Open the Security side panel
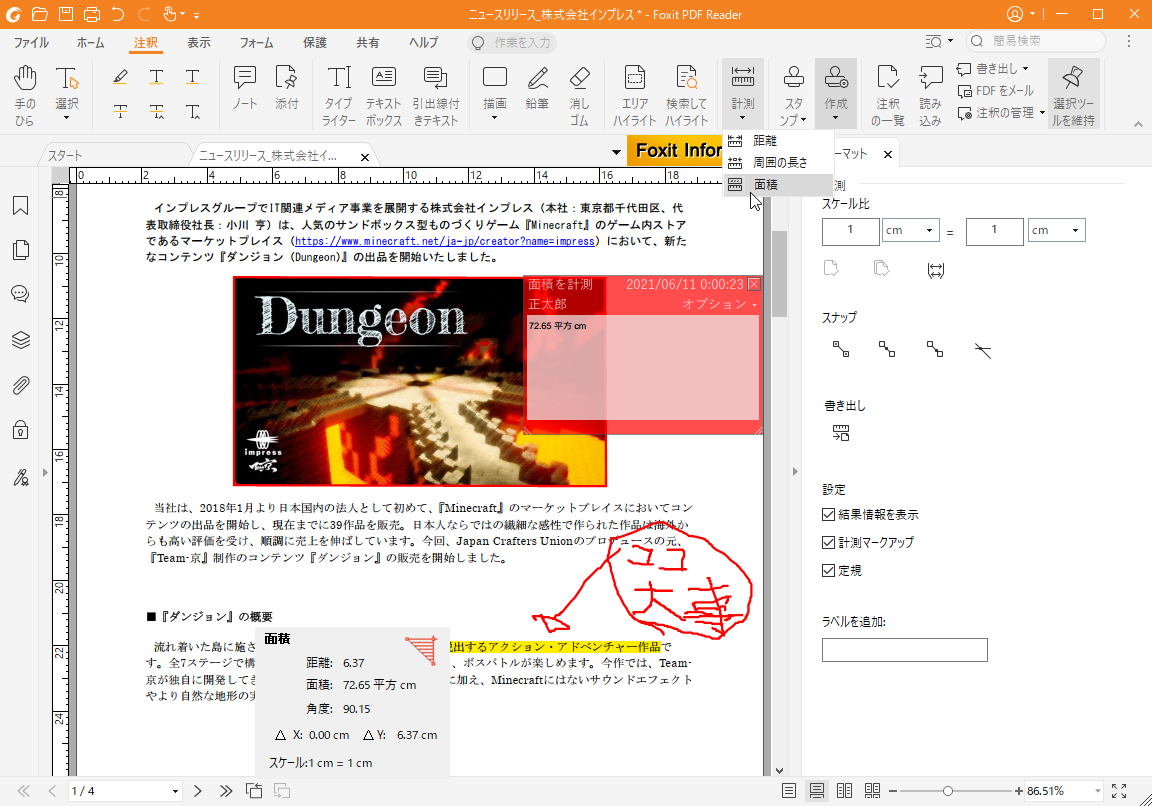Image resolution: width=1152 pixels, height=806 pixels. (21, 430)
